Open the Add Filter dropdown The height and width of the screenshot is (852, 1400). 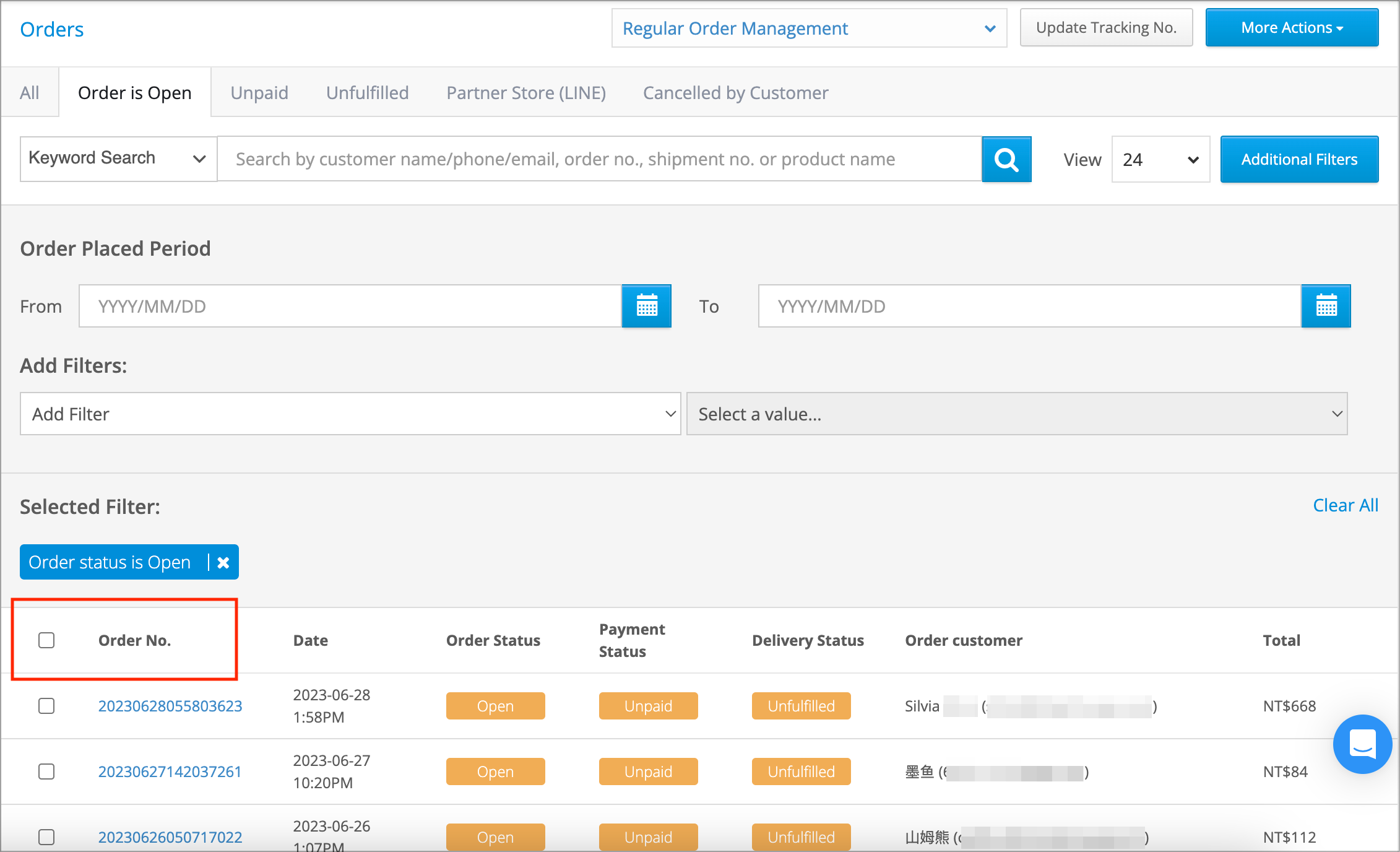[x=350, y=414]
